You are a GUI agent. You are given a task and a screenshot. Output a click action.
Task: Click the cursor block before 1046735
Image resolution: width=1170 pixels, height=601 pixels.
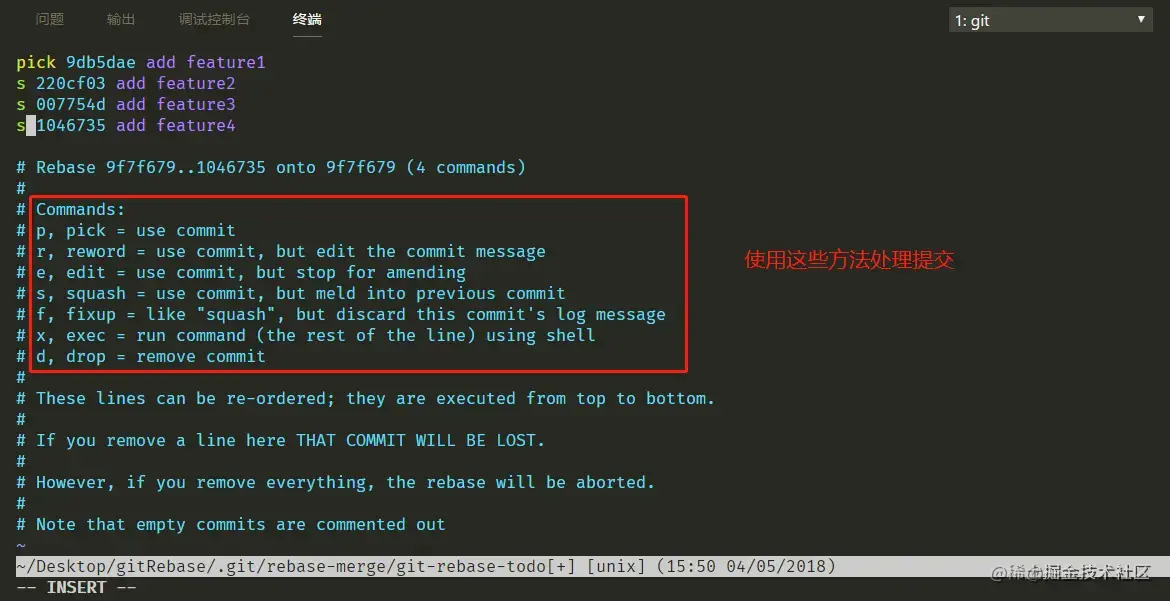(x=31, y=125)
